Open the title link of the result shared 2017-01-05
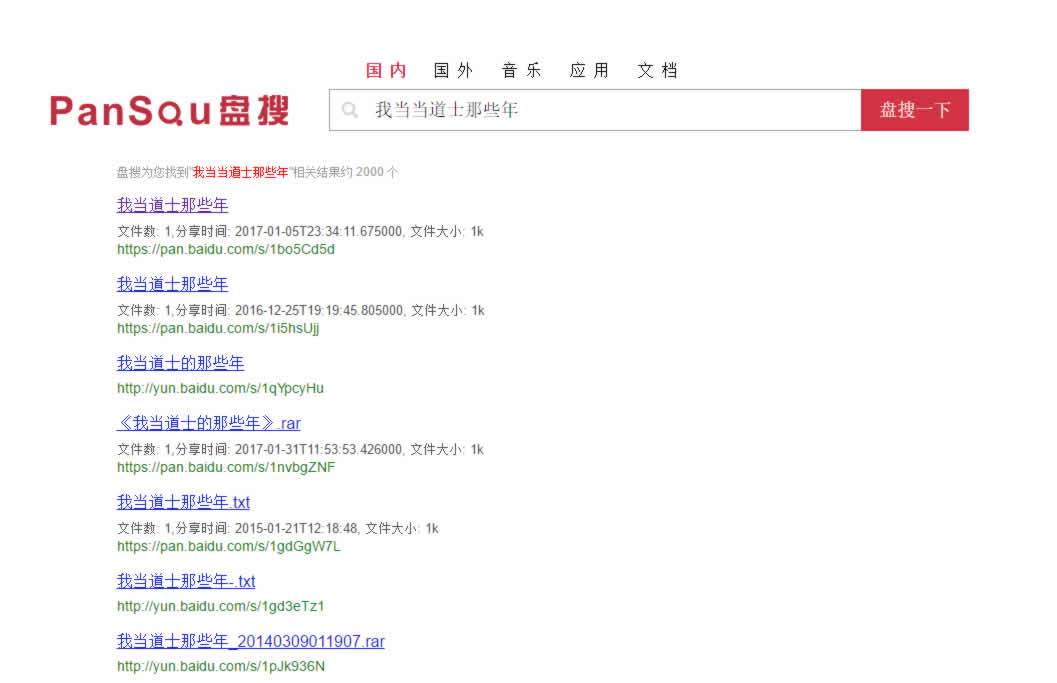The width and height of the screenshot is (1057, 683). click(x=172, y=205)
